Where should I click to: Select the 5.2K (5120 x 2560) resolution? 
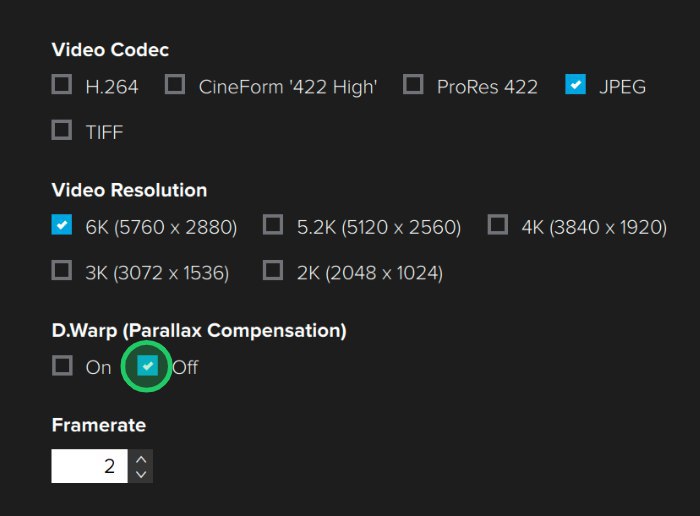[273, 224]
